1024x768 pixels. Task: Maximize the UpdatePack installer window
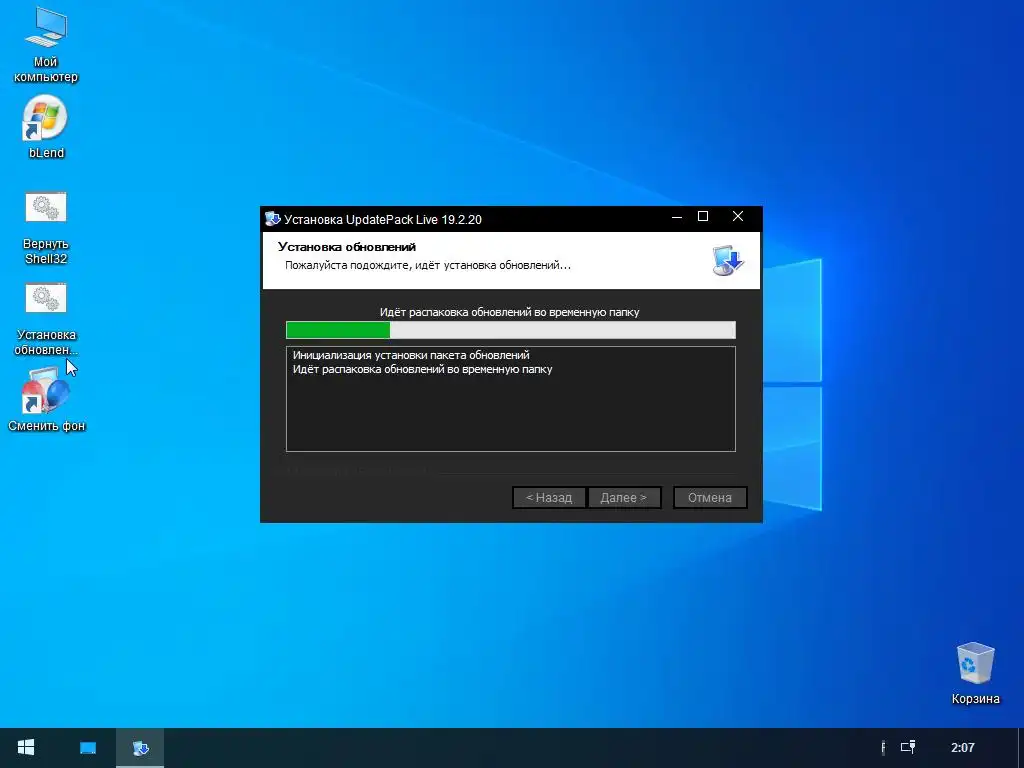click(703, 217)
